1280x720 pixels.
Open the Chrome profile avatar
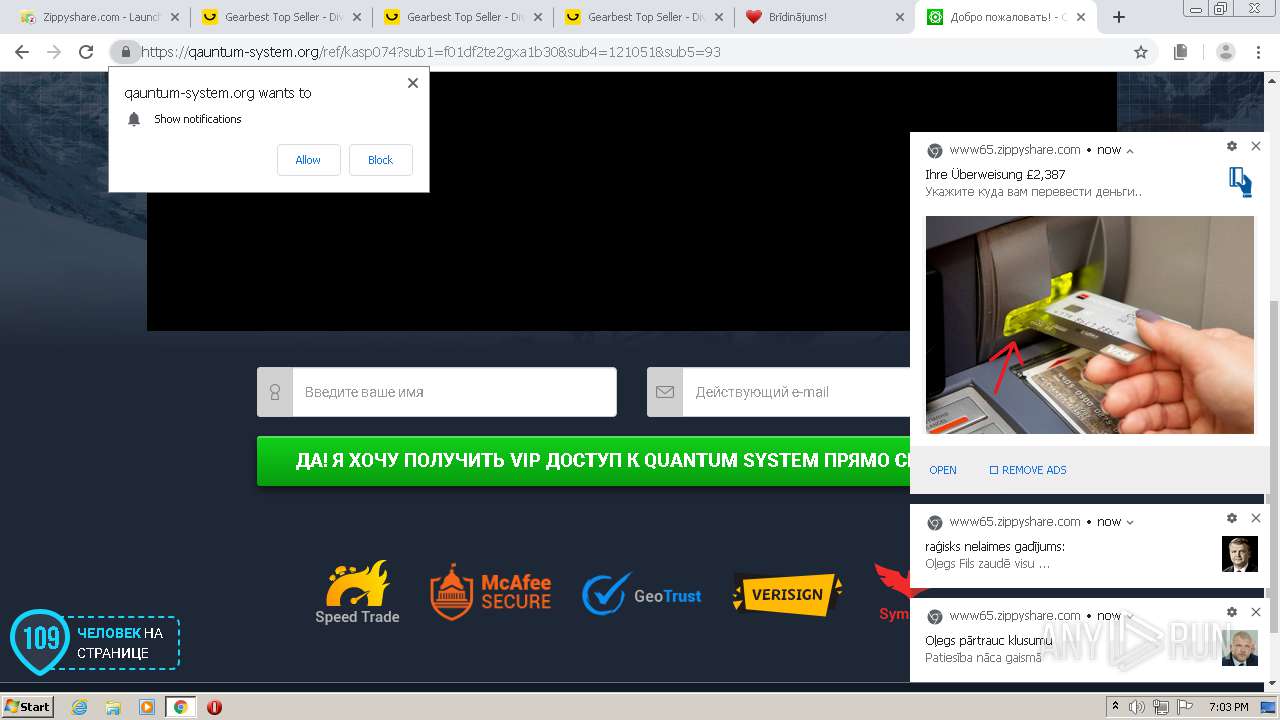pos(1225,52)
